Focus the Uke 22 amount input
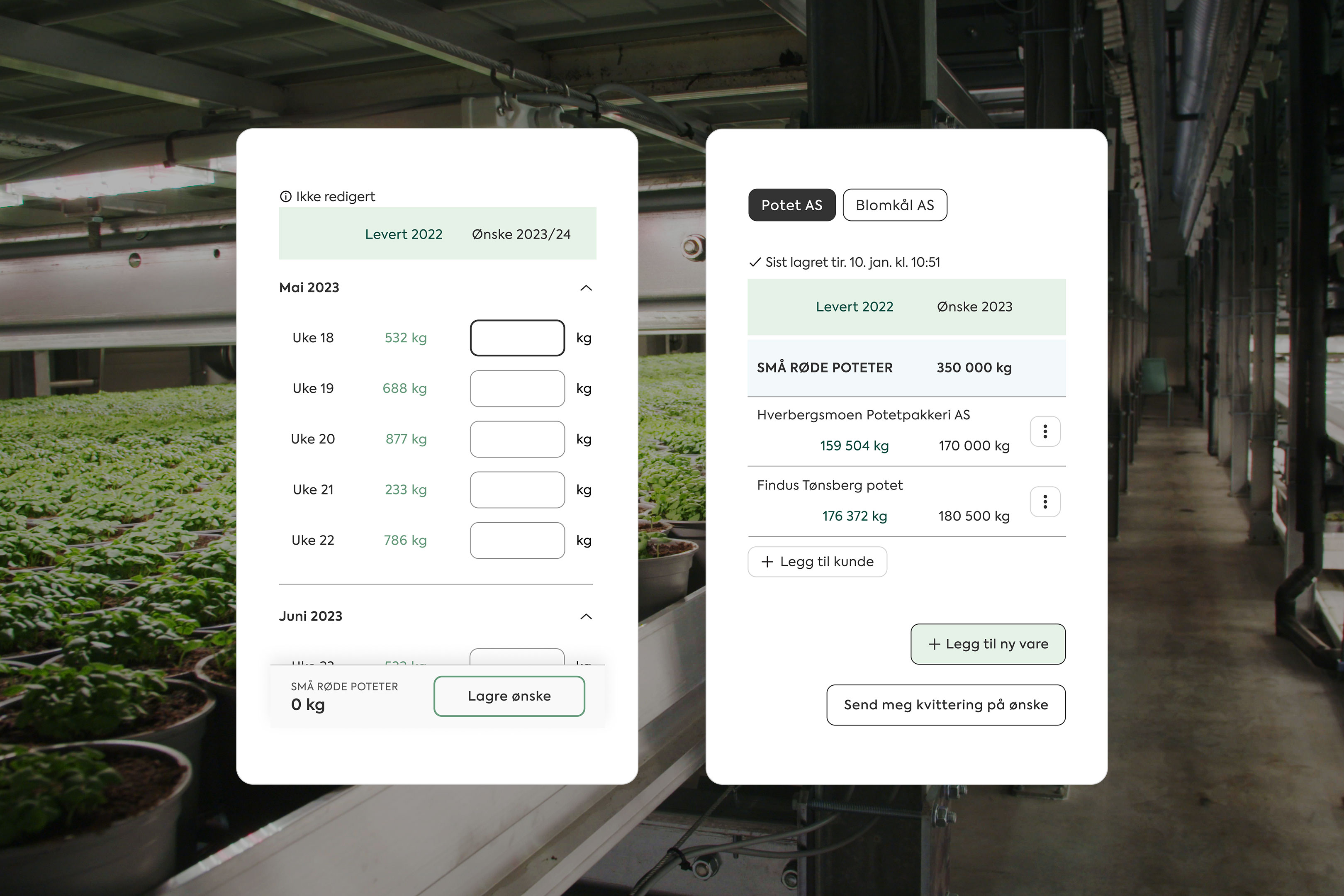1344x896 pixels. (517, 540)
